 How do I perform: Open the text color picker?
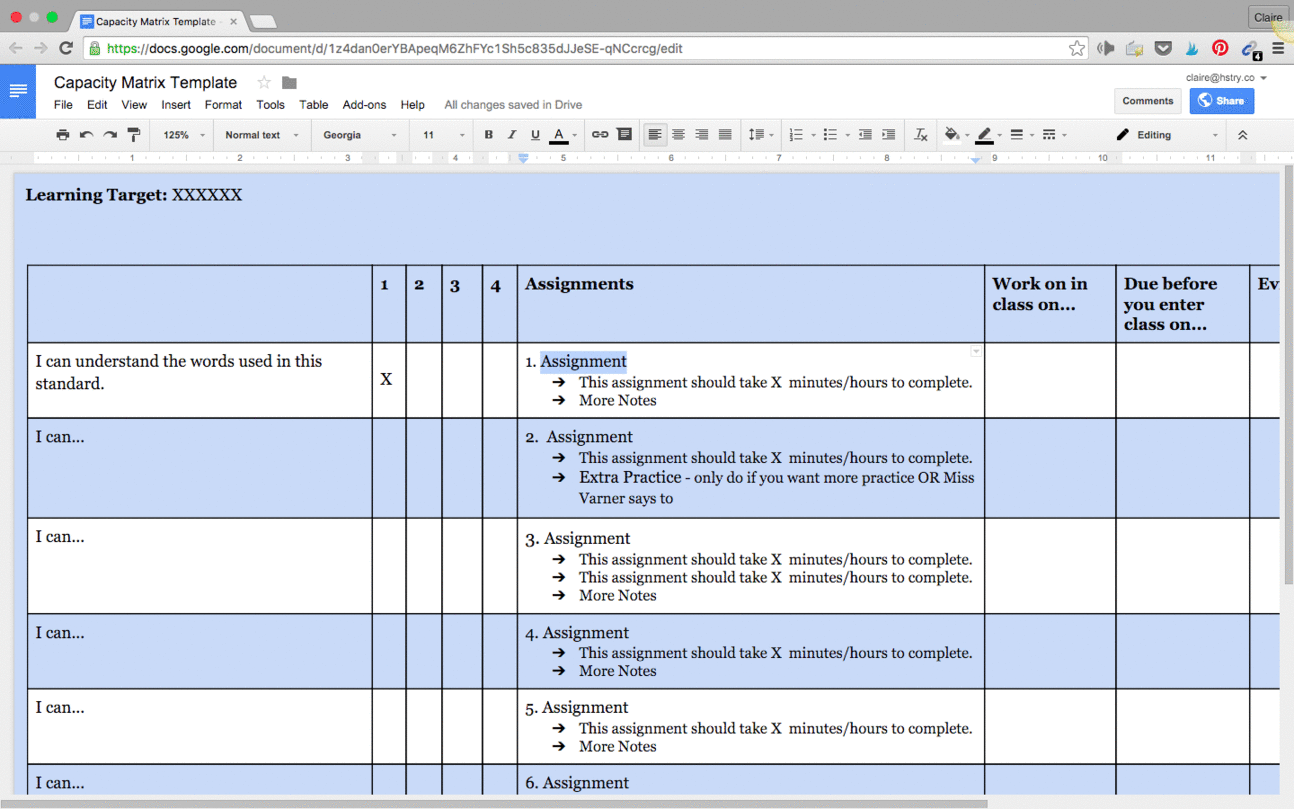[560, 134]
